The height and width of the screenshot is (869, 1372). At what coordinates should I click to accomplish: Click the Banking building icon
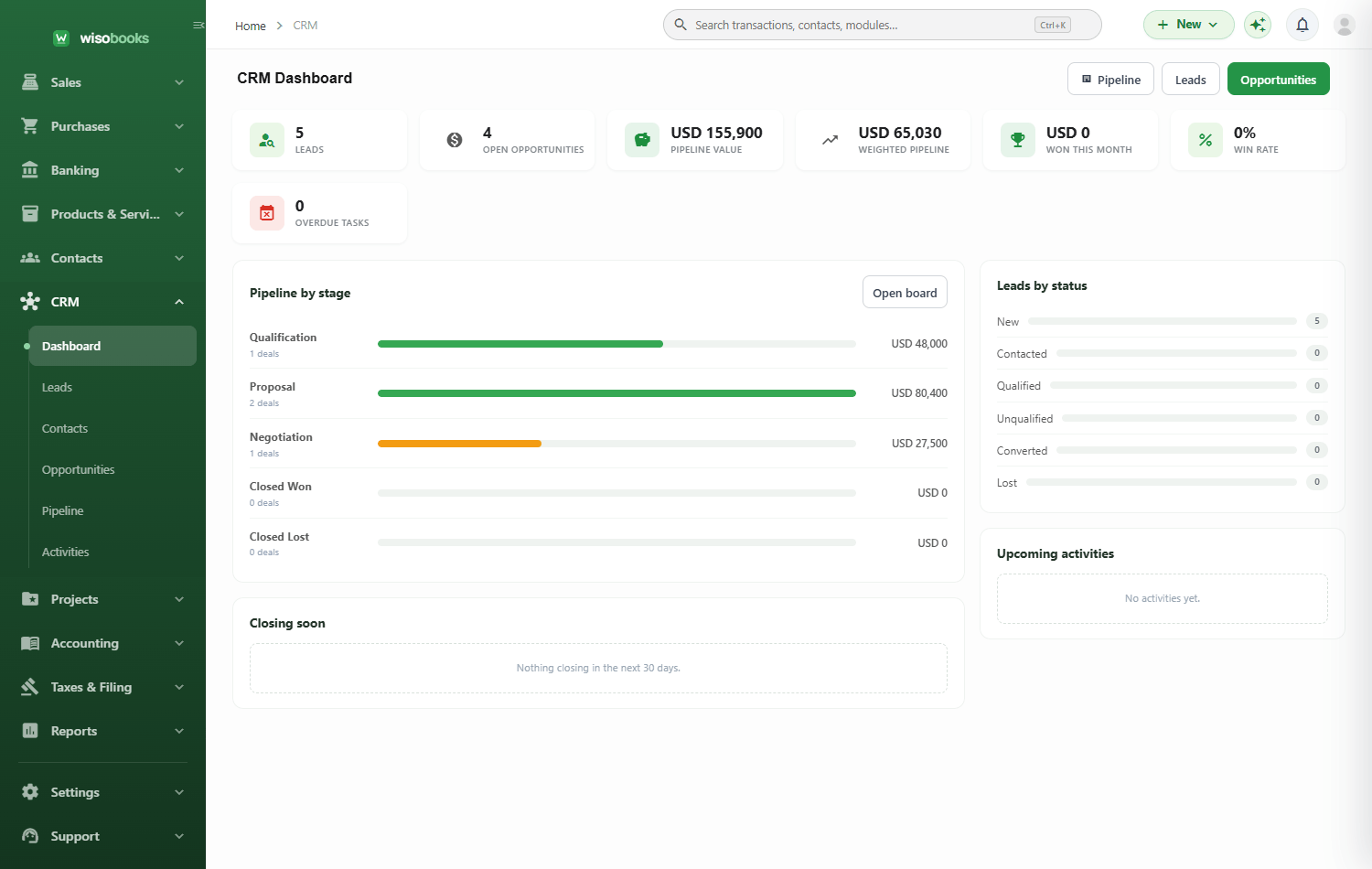tap(30, 170)
